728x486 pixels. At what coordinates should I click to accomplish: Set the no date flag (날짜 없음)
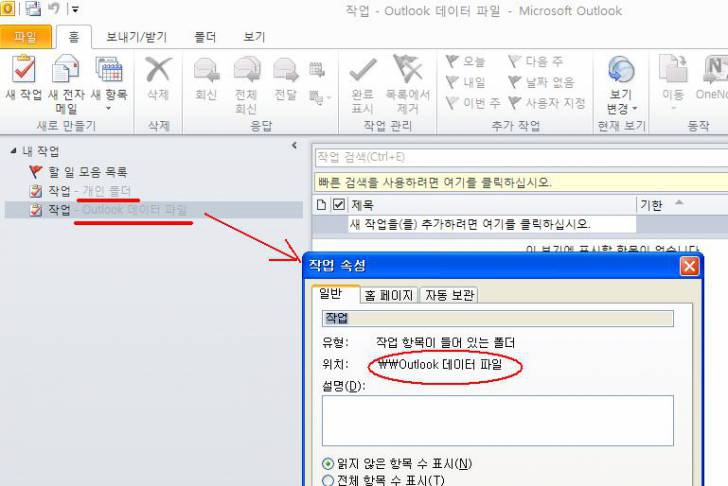point(541,82)
